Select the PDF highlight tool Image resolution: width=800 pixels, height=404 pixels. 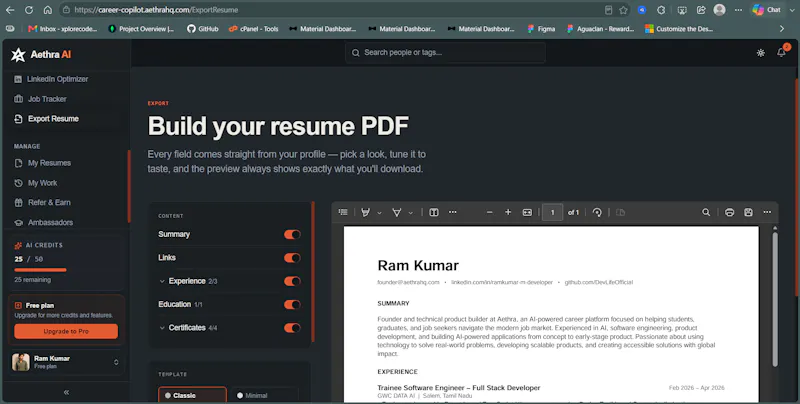[x=365, y=212]
